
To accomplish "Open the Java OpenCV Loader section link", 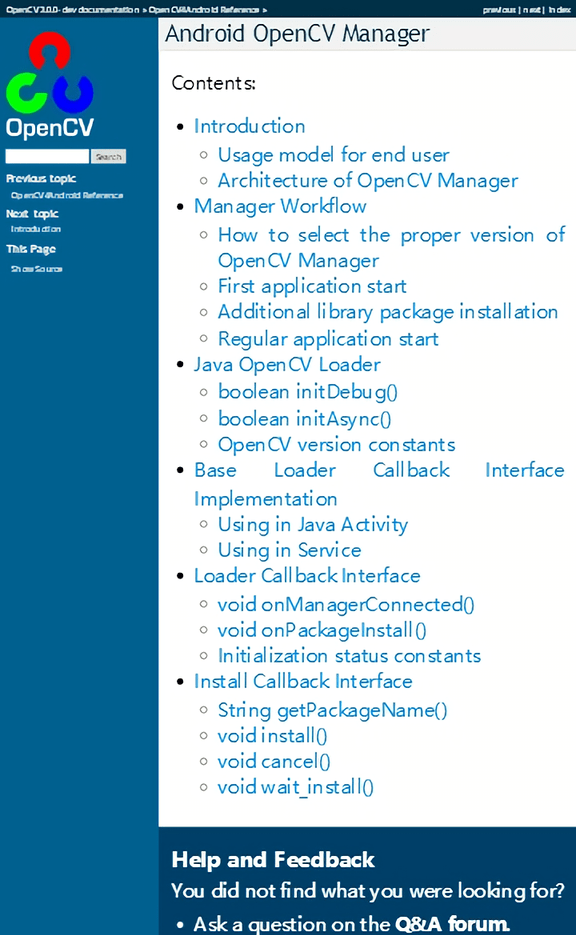I will (x=287, y=365).
